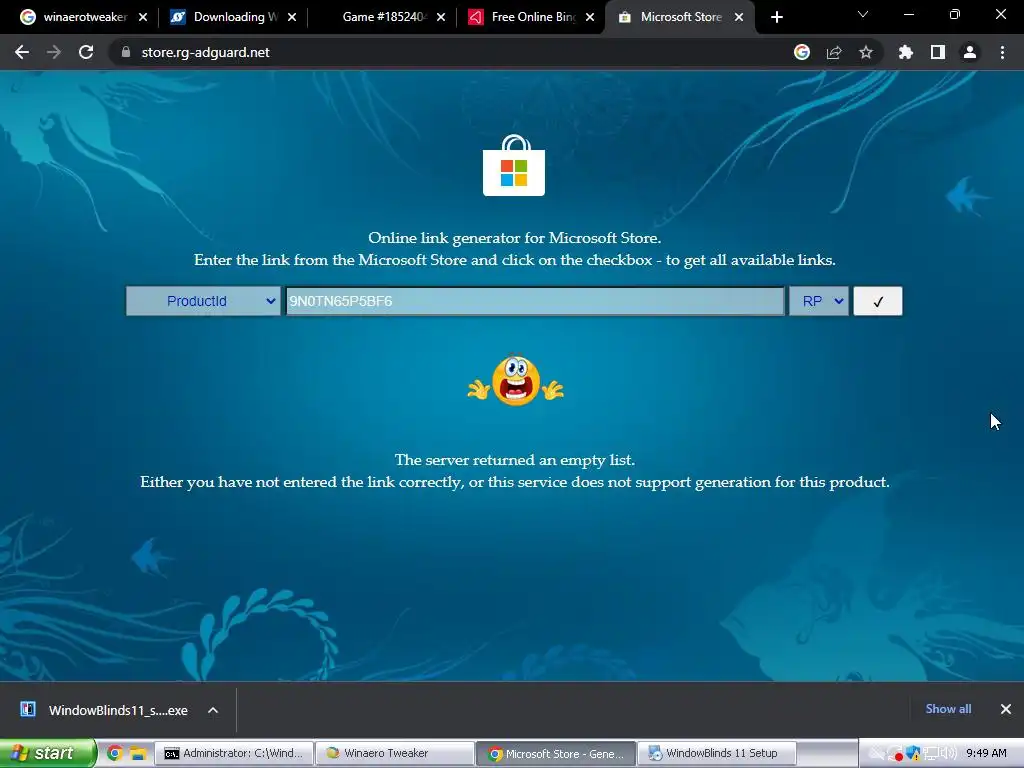Click the taskbar clock 9:49 AM

pyautogui.click(x=986, y=753)
